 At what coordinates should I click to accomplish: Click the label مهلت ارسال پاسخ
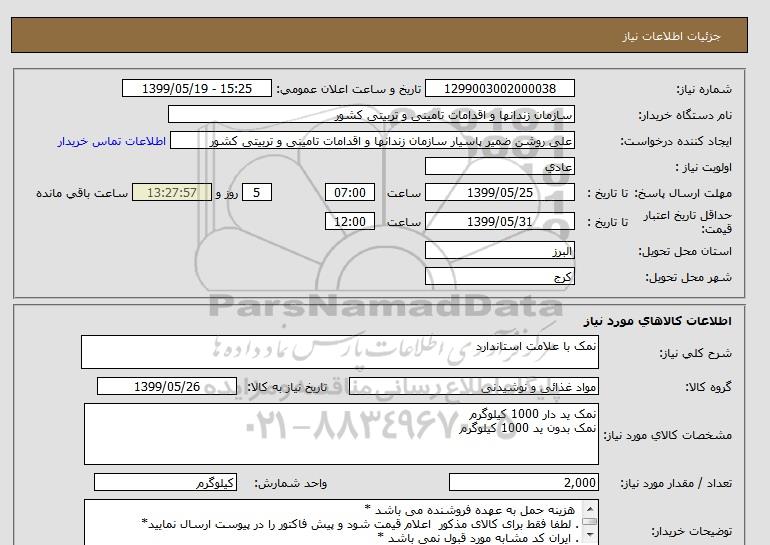(683, 193)
